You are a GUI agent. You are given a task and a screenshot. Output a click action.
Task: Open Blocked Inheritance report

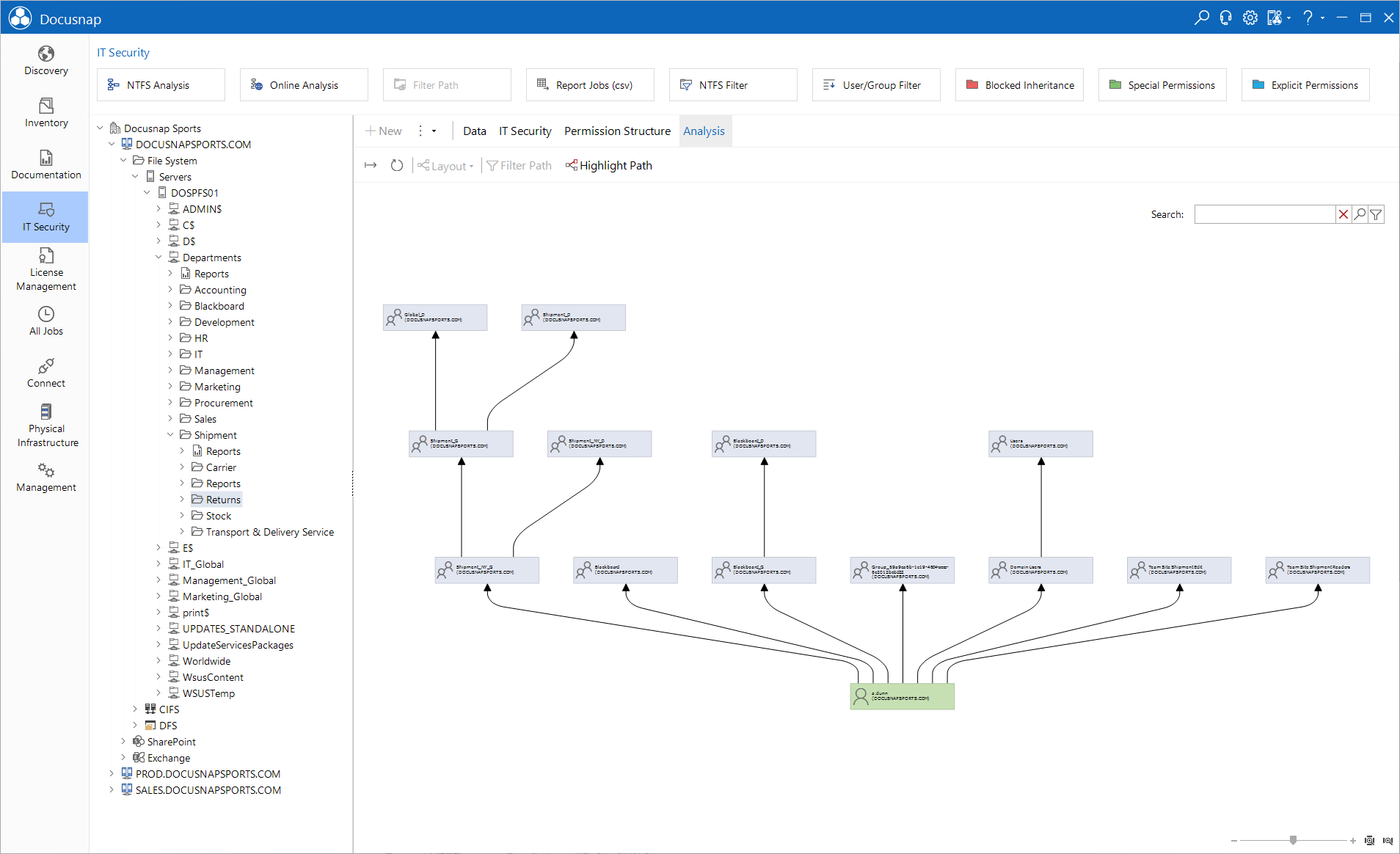(1019, 85)
